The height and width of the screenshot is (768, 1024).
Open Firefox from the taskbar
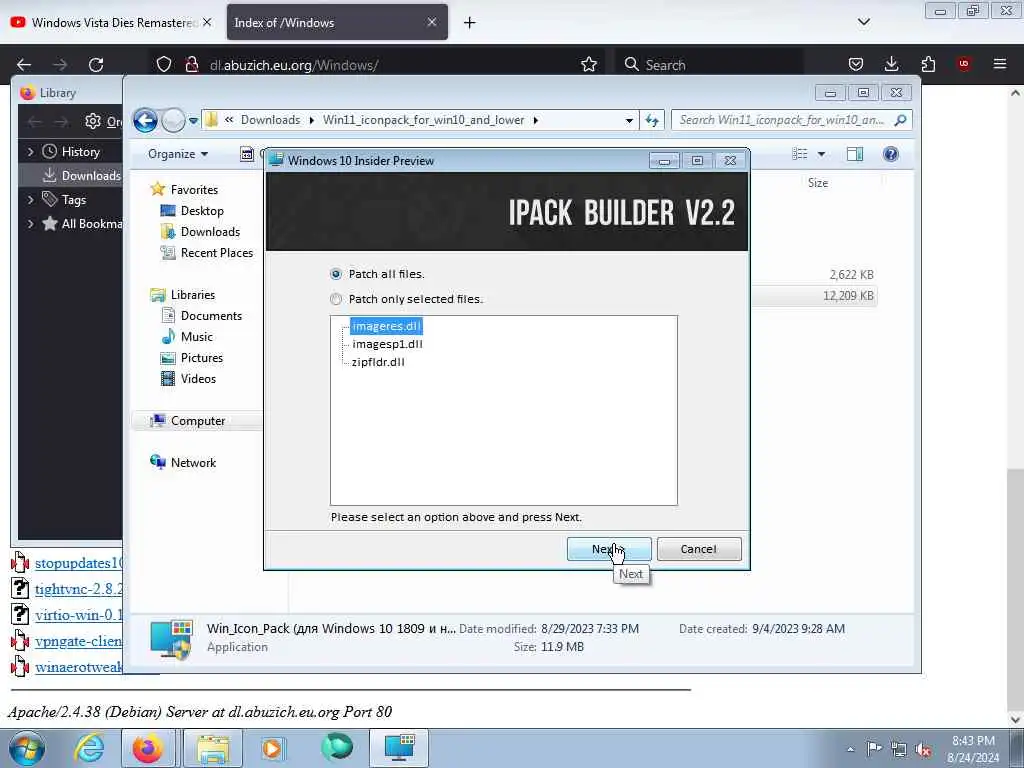[x=148, y=748]
